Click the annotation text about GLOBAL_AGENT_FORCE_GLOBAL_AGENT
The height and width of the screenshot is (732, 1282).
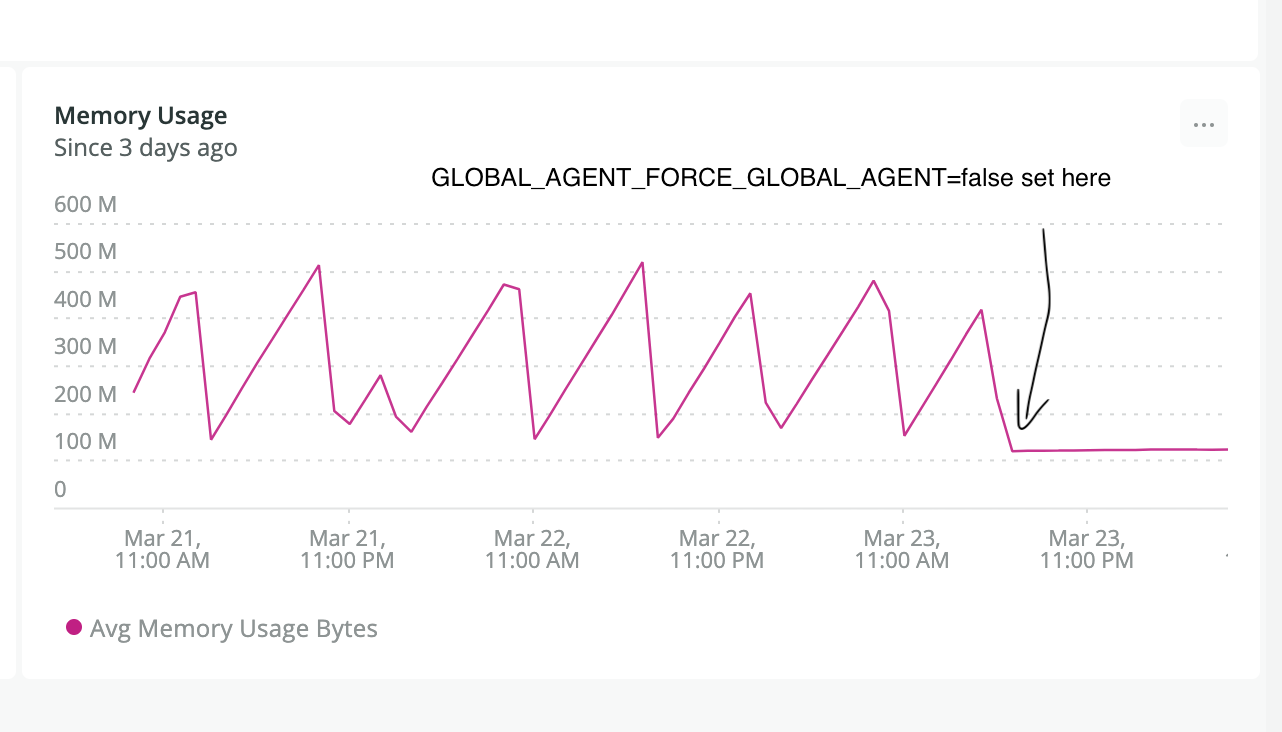click(770, 177)
